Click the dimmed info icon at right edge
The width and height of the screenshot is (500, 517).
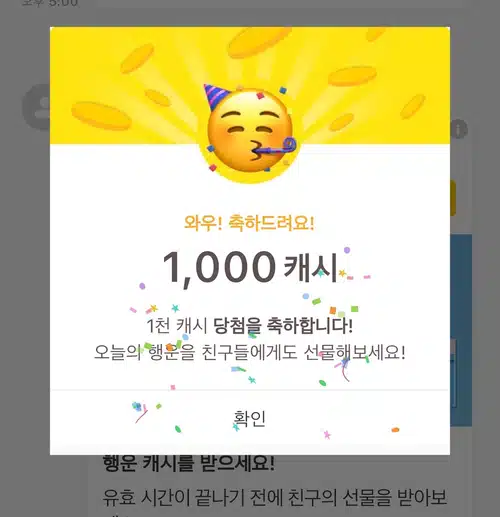click(460, 129)
